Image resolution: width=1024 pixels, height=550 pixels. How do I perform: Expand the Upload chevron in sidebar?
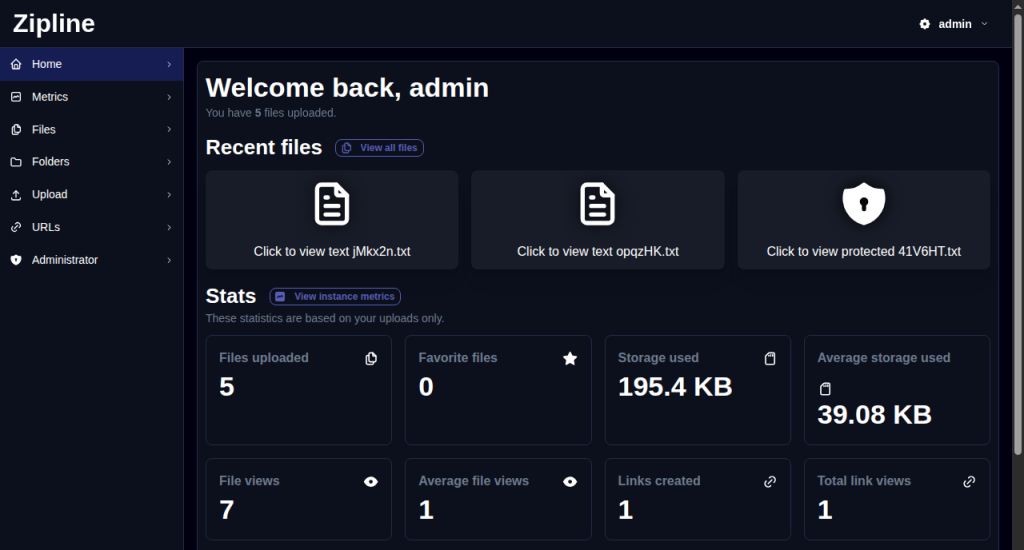(169, 195)
